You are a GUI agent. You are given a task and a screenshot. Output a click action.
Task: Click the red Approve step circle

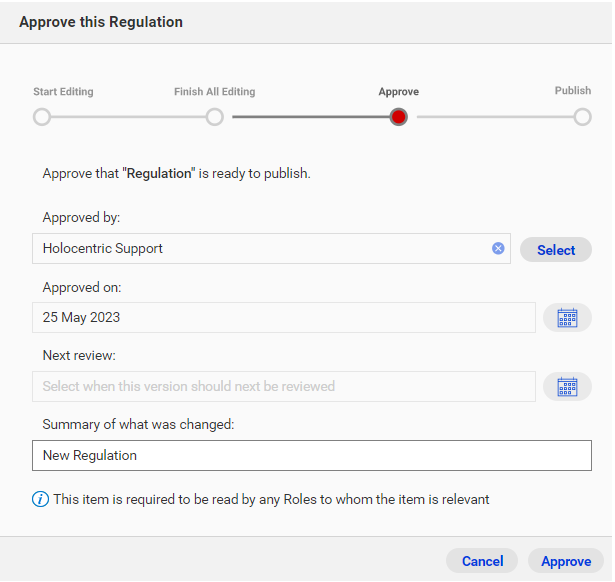pos(398,117)
